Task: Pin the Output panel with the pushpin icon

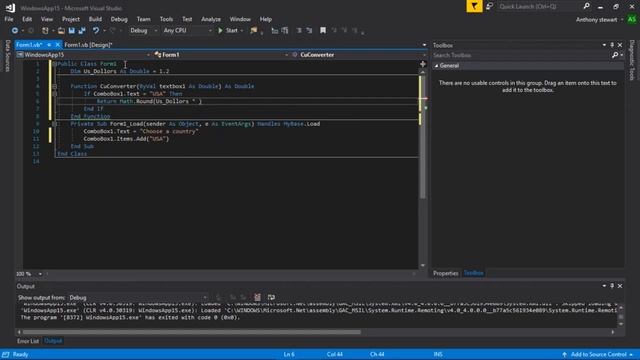Action: [x=612, y=286]
